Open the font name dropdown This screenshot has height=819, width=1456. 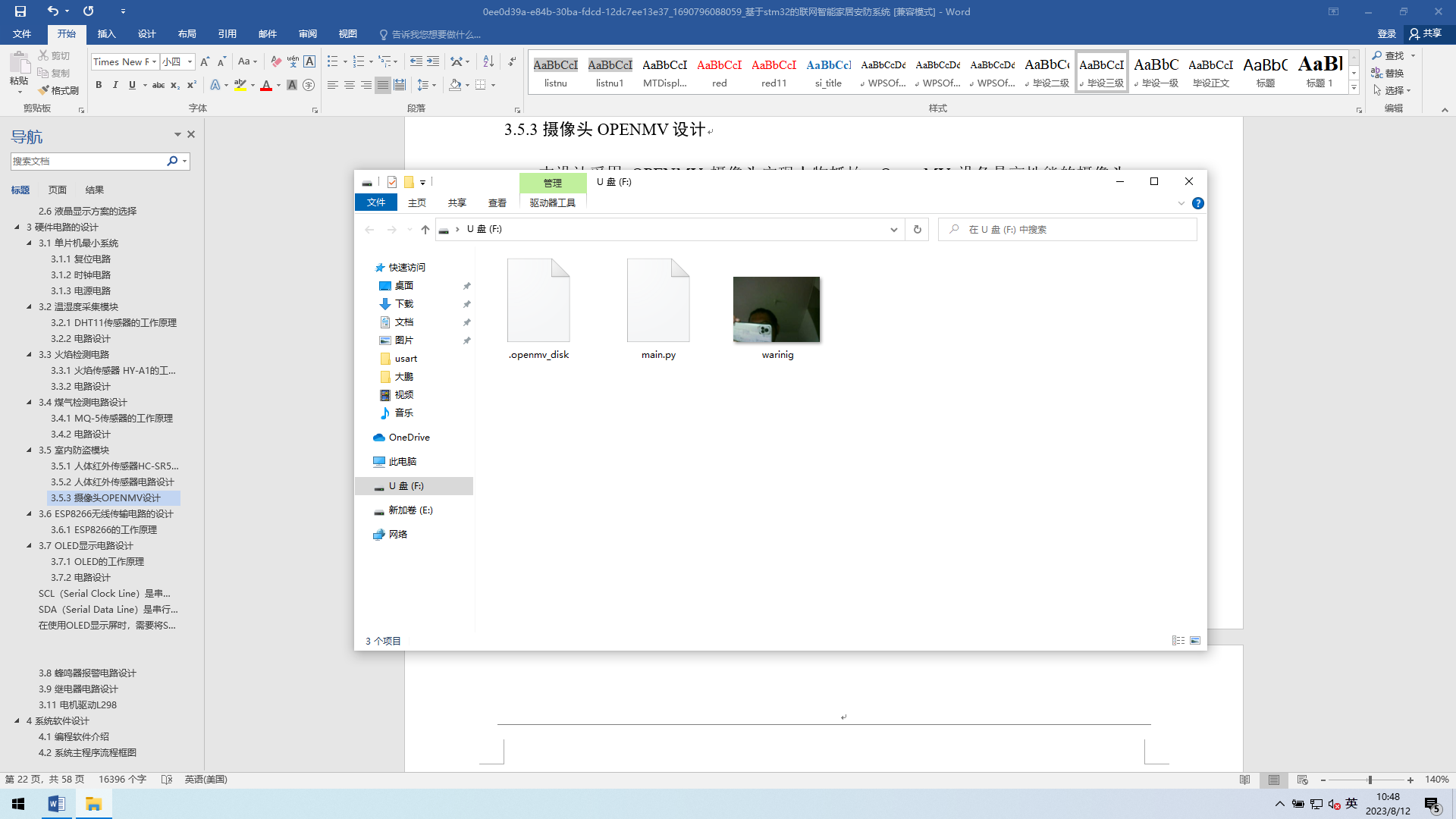coord(154,61)
